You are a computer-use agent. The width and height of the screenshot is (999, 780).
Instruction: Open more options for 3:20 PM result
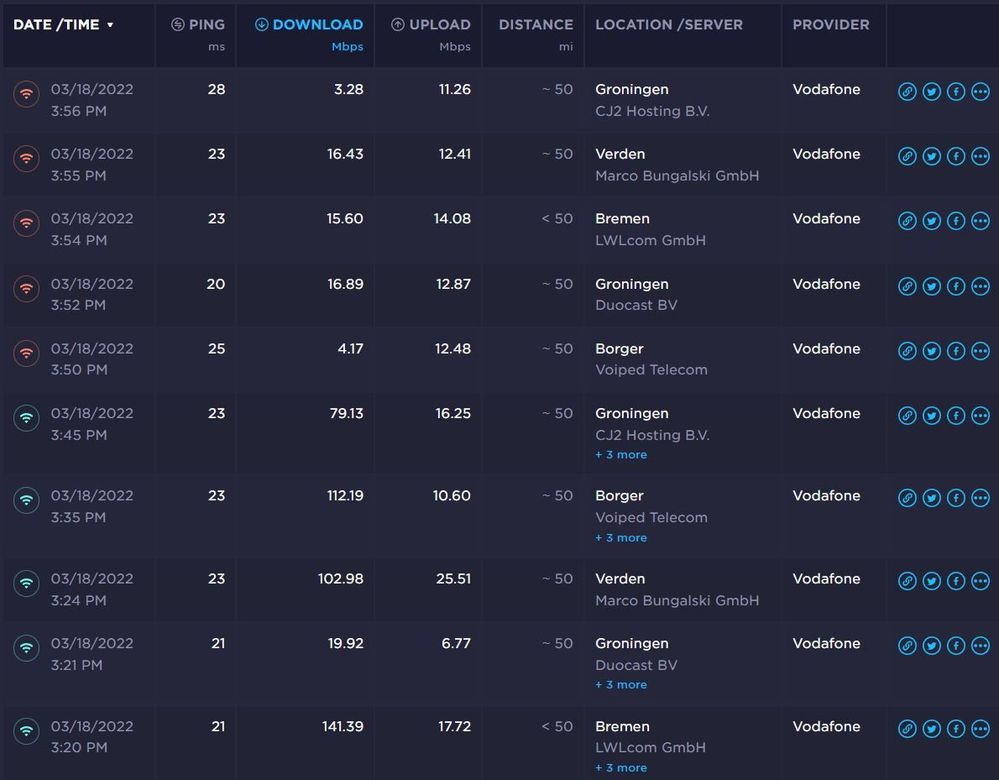(x=981, y=728)
